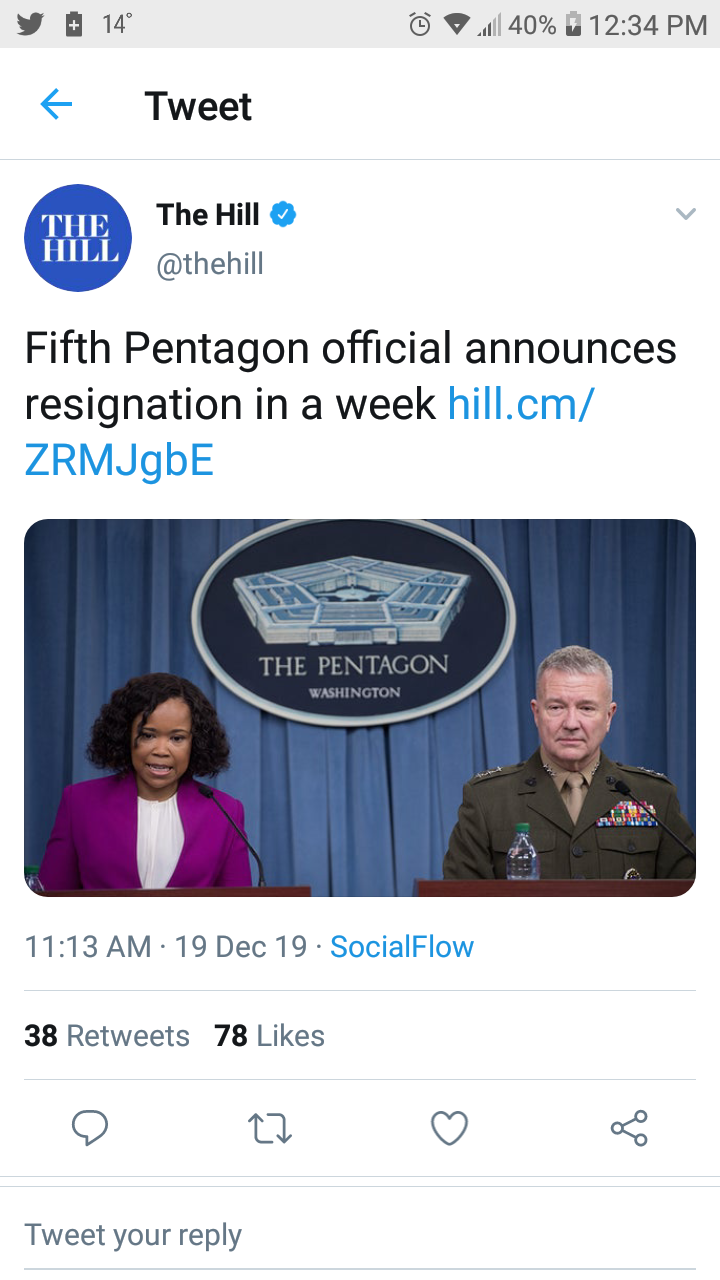Open the tweet options dropdown chevron
720x1280 pixels.
click(x=685, y=214)
